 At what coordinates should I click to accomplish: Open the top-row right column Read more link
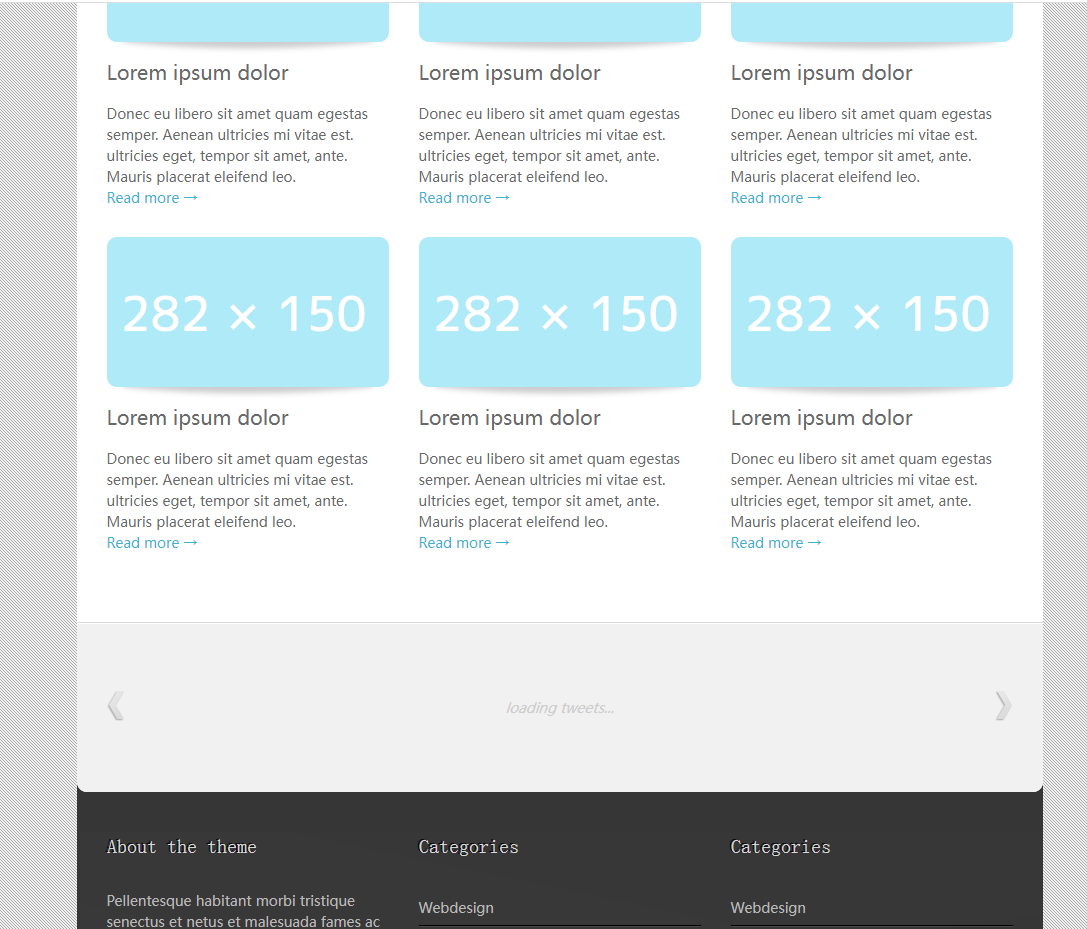point(776,198)
